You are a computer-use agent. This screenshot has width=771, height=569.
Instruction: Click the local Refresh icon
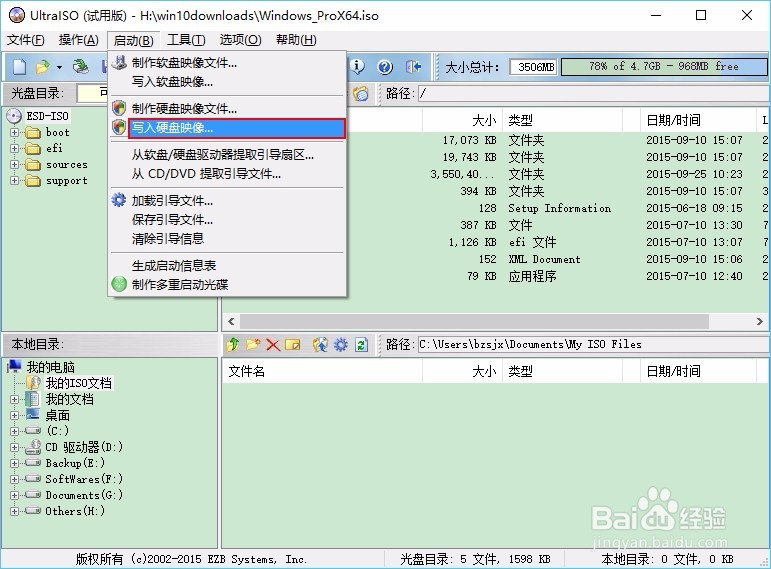[x=361, y=345]
